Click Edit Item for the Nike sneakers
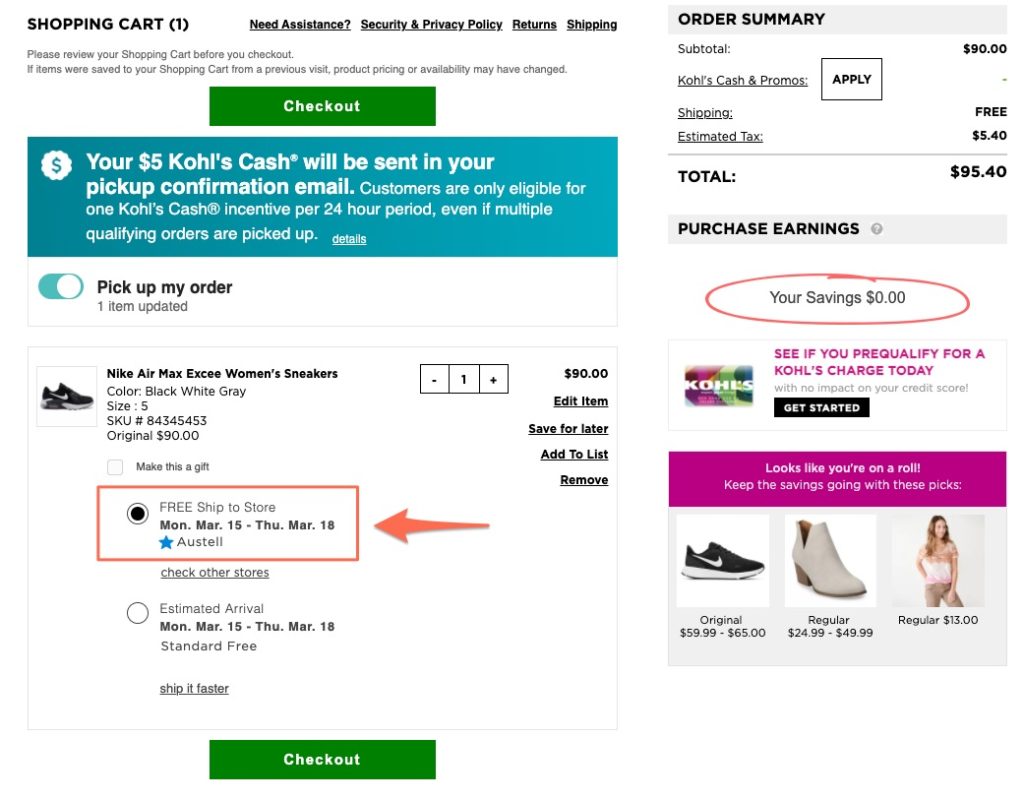This screenshot has height=799, width=1024. (x=580, y=401)
